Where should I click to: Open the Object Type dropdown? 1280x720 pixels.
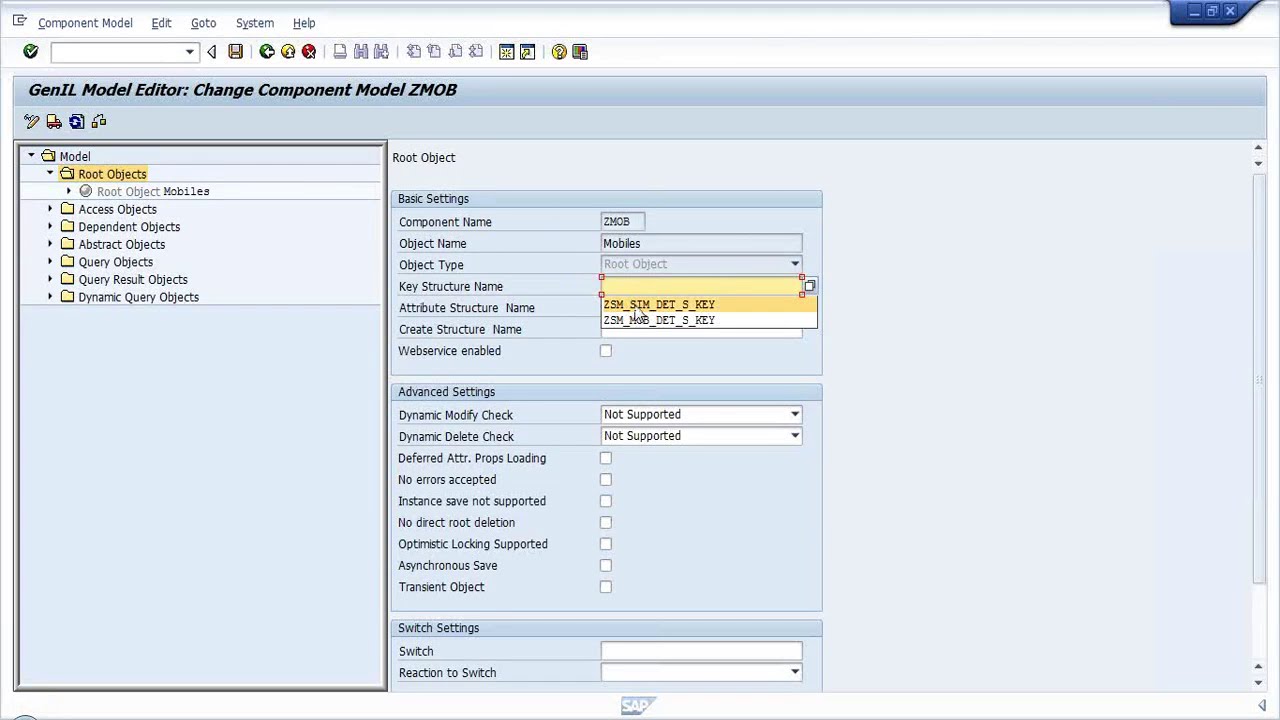(x=795, y=264)
